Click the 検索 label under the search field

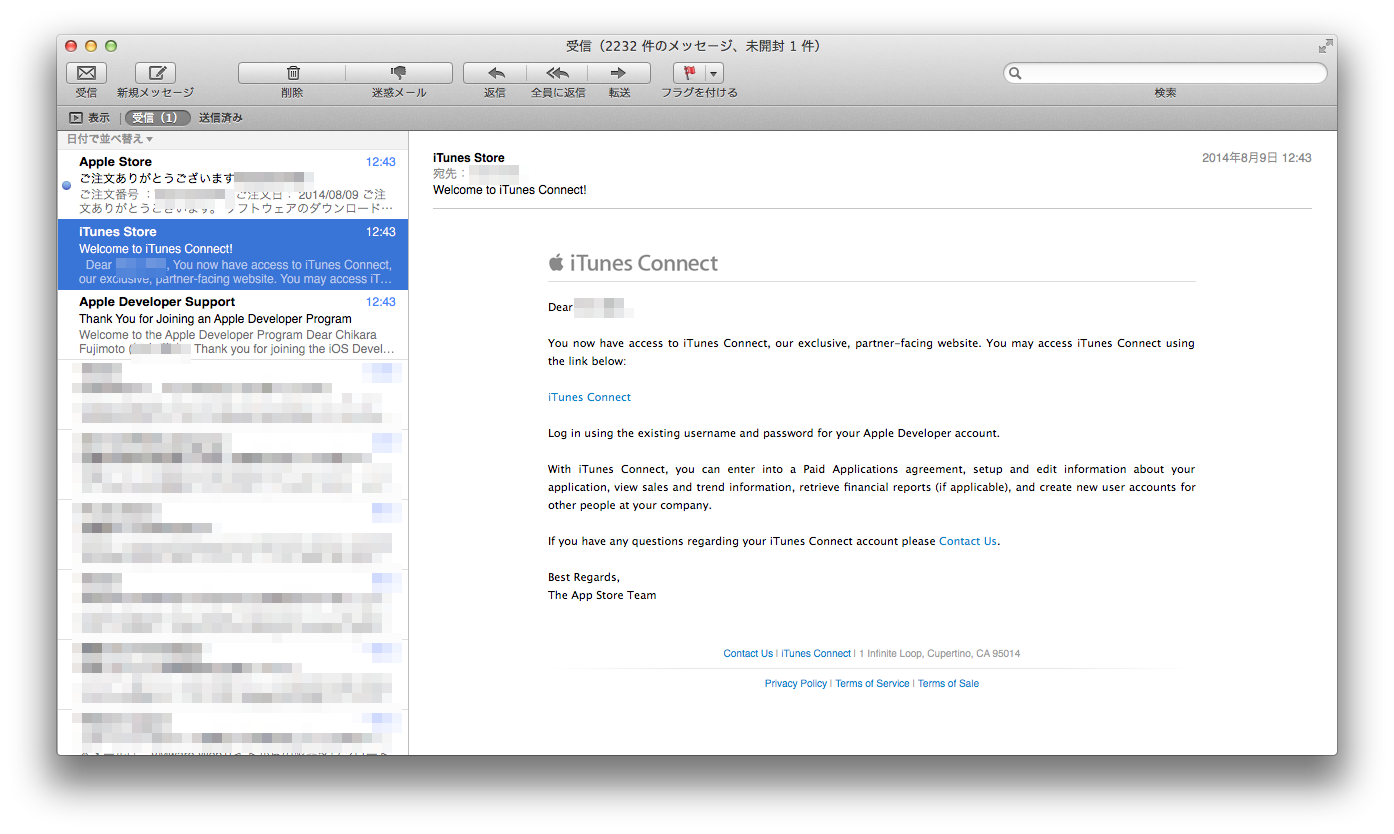(x=1165, y=93)
